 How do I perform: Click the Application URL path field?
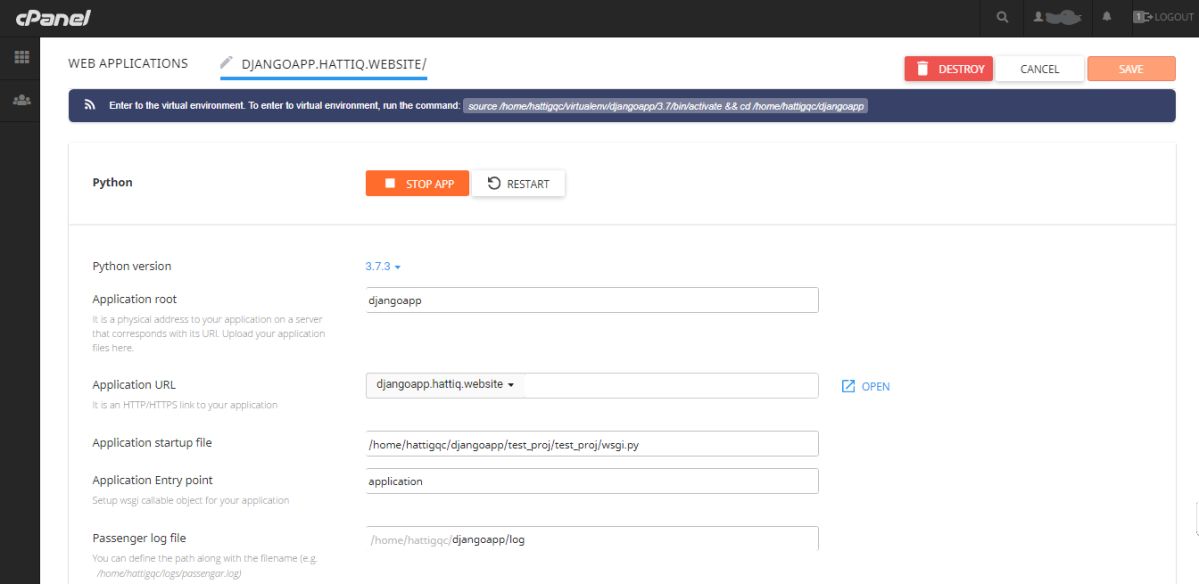point(671,385)
